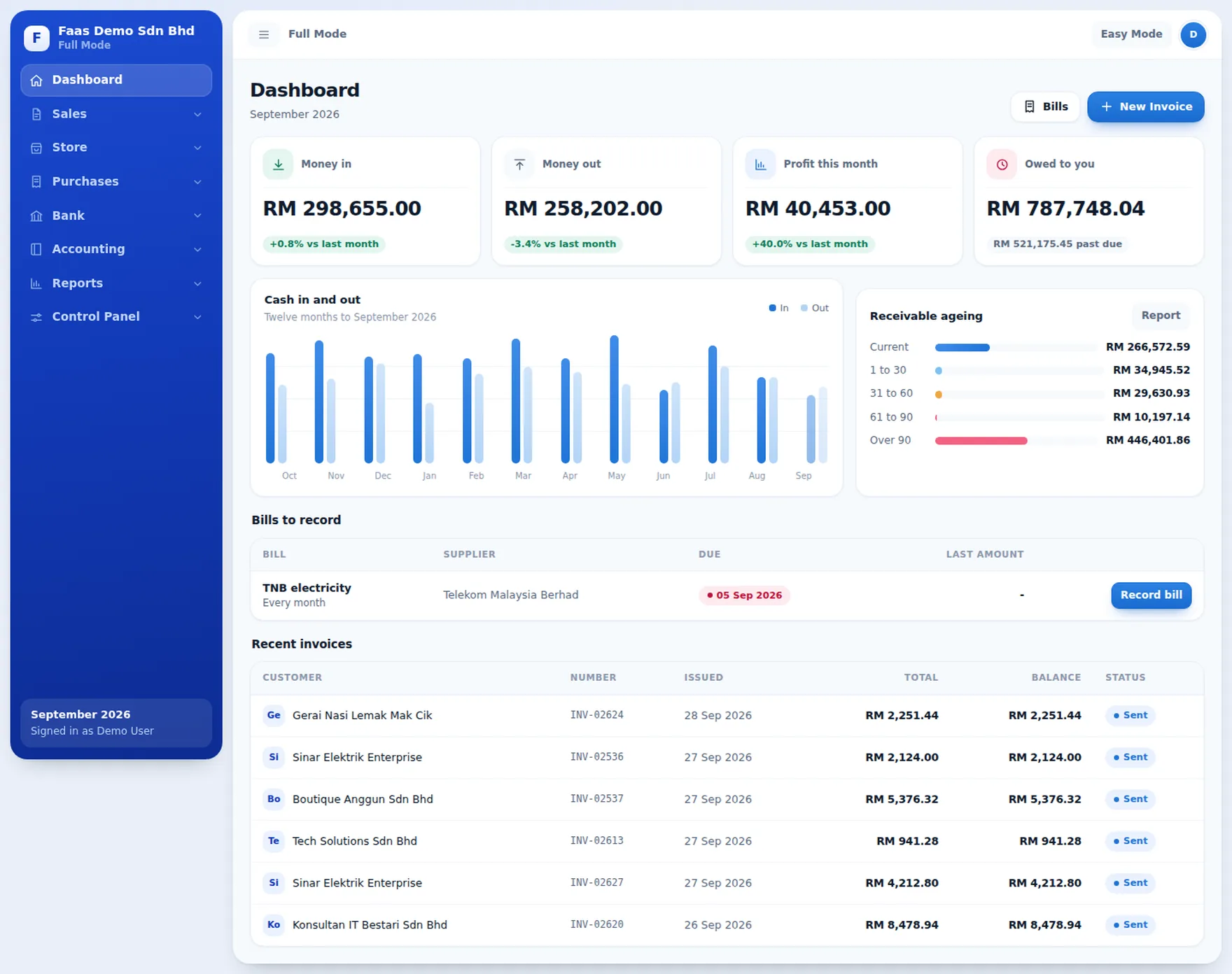This screenshot has height=974, width=1232.
Task: Click the CUSTOMER column header
Action: coord(292,677)
